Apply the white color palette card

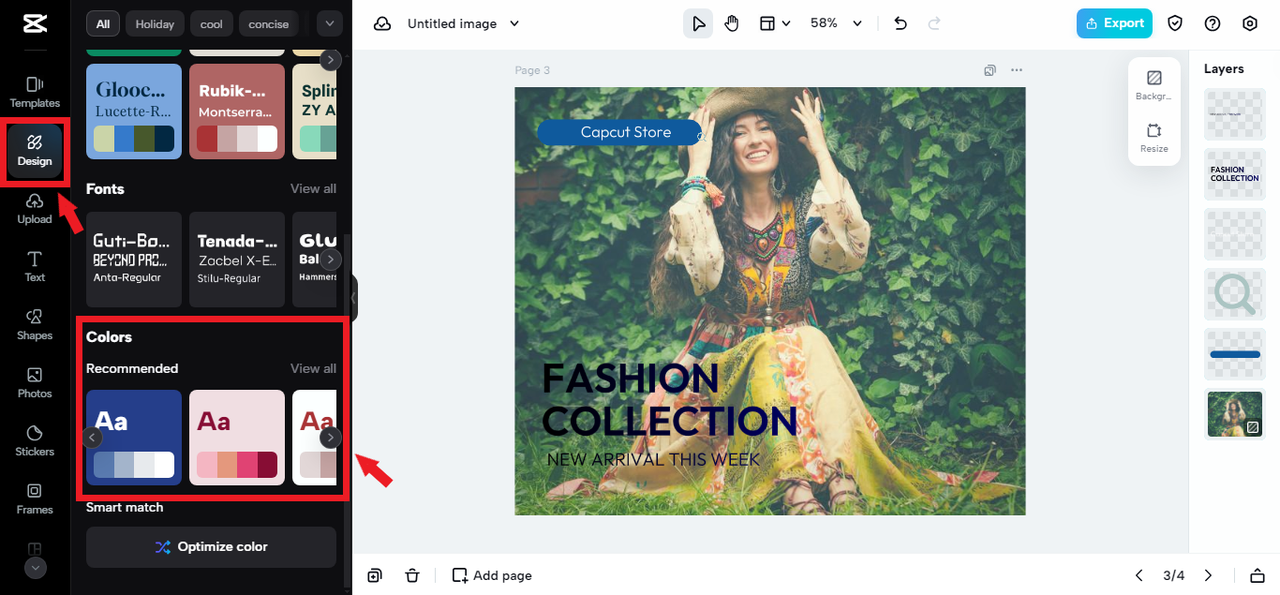tap(314, 438)
